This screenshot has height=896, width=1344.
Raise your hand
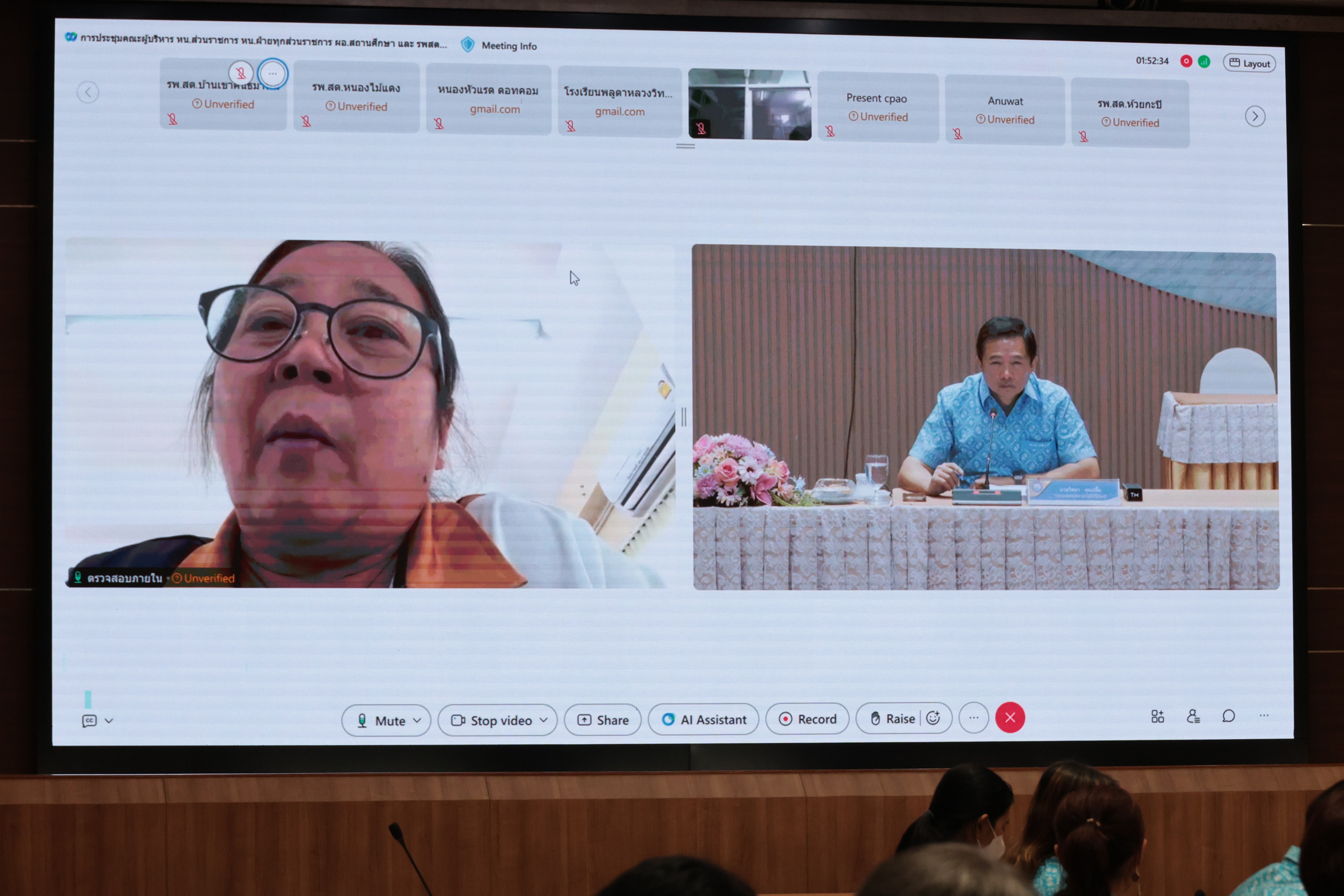892,718
